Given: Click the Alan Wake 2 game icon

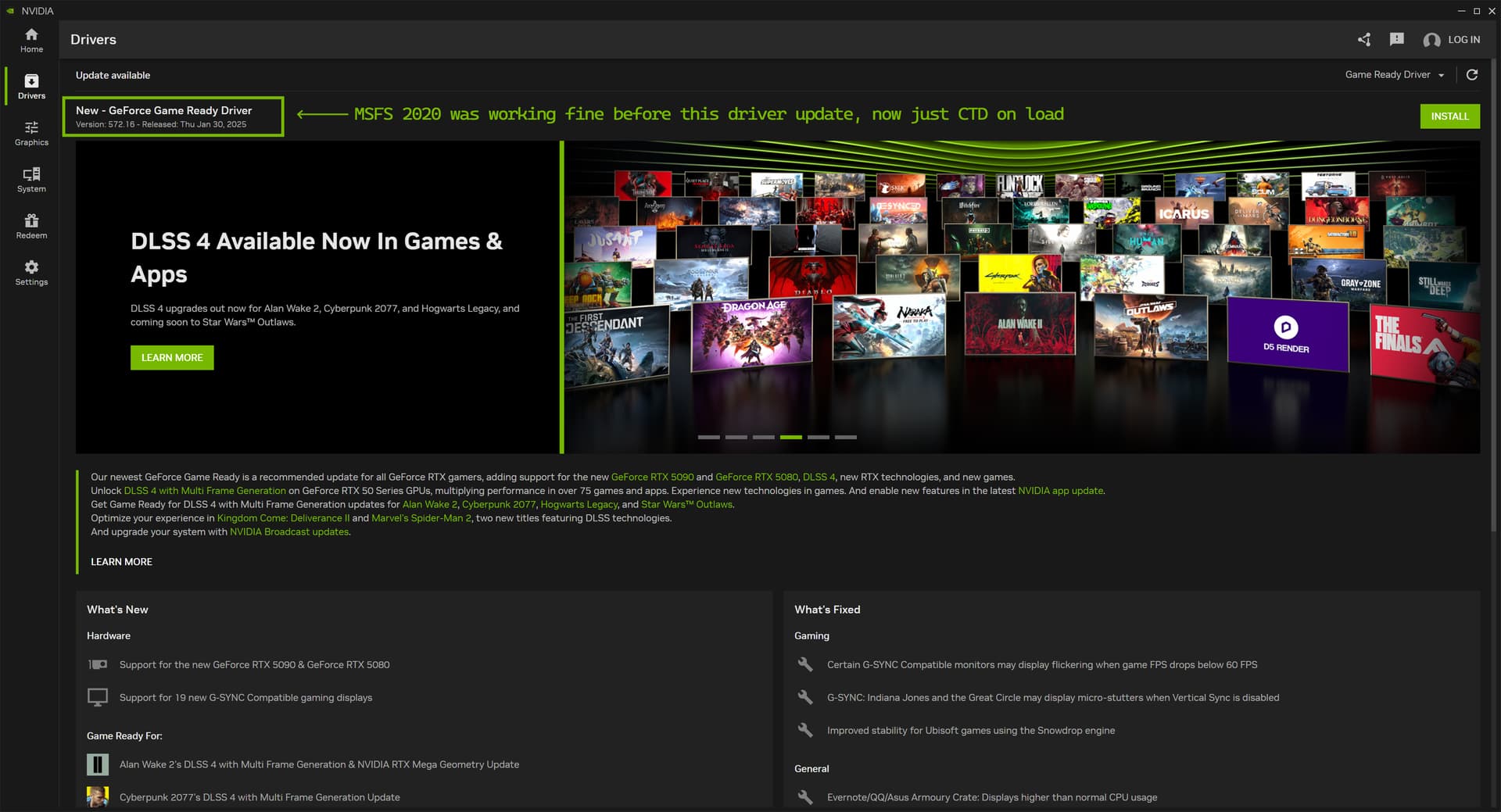Looking at the screenshot, I should [x=98, y=764].
